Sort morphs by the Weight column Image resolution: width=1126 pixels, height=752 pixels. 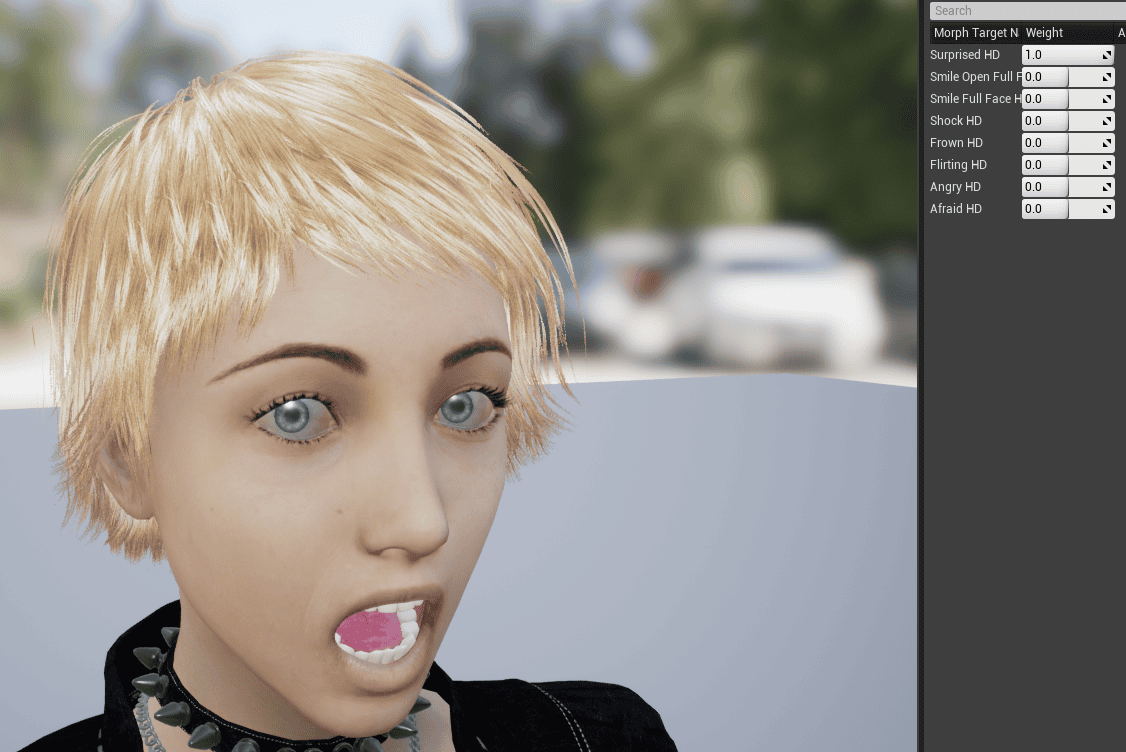pyautogui.click(x=1044, y=33)
